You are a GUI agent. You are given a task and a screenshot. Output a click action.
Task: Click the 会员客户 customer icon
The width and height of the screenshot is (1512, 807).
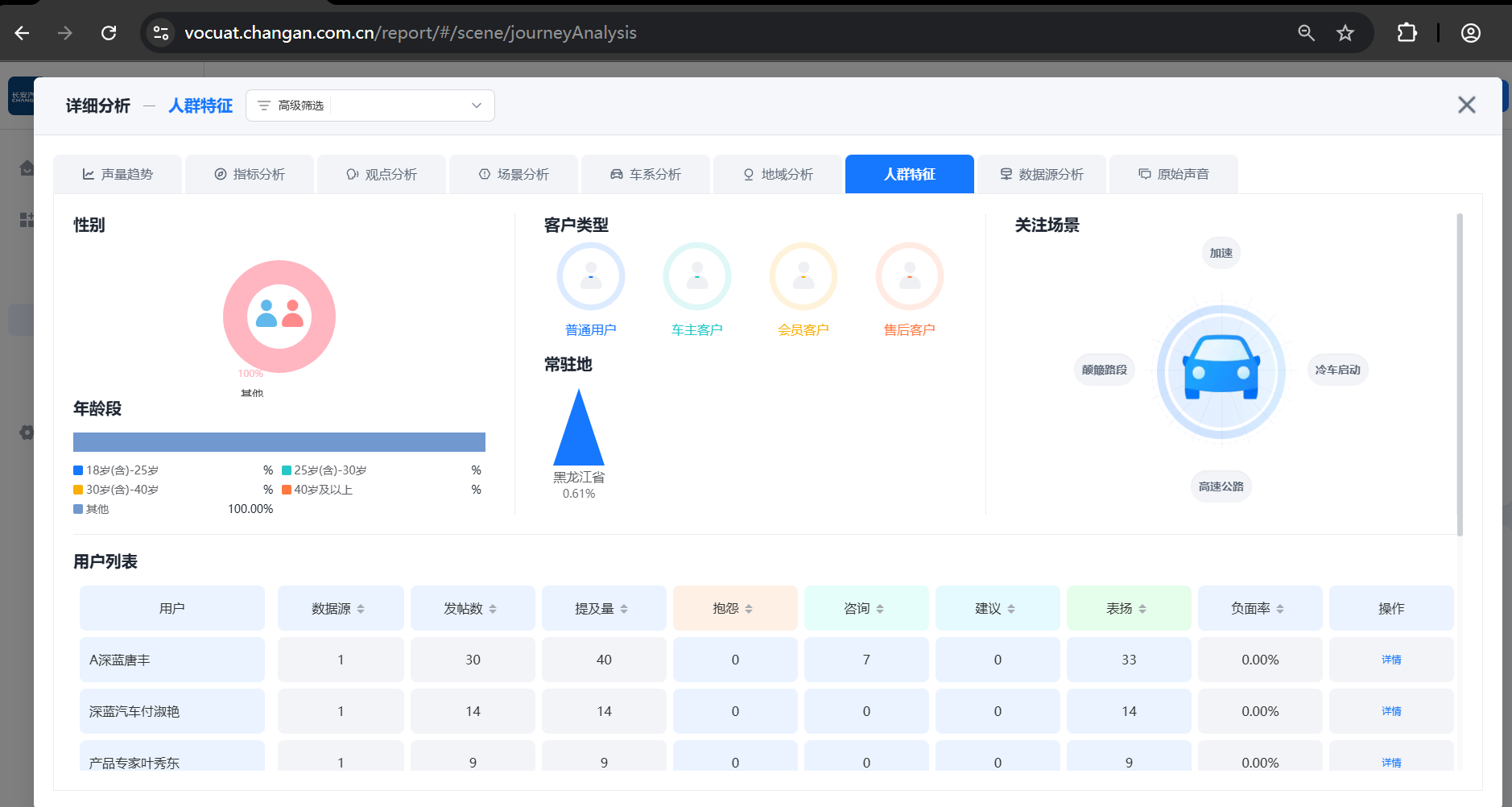tap(803, 277)
